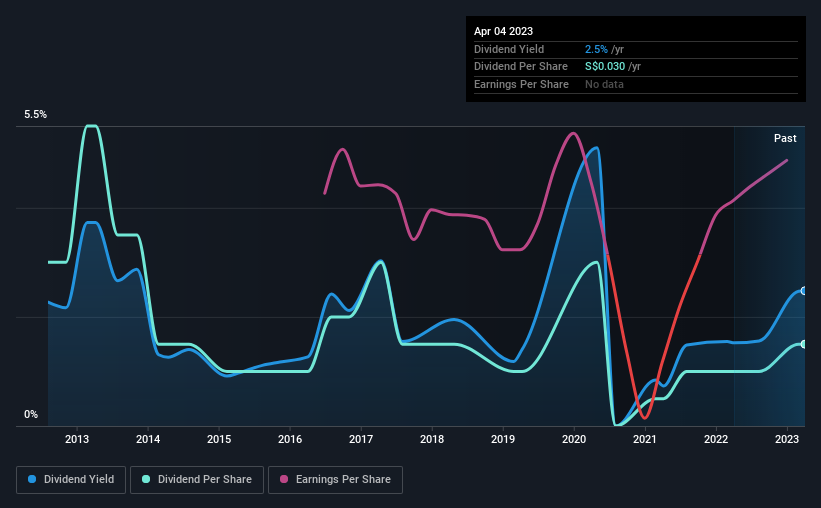Click the 2018 year axis label
The height and width of the screenshot is (508, 821).
tap(432, 439)
